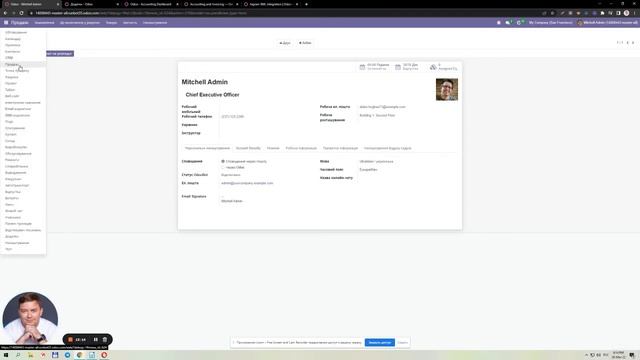Open the 'До включення в рахунок' menu
The height and width of the screenshot is (360, 640).
80,22
